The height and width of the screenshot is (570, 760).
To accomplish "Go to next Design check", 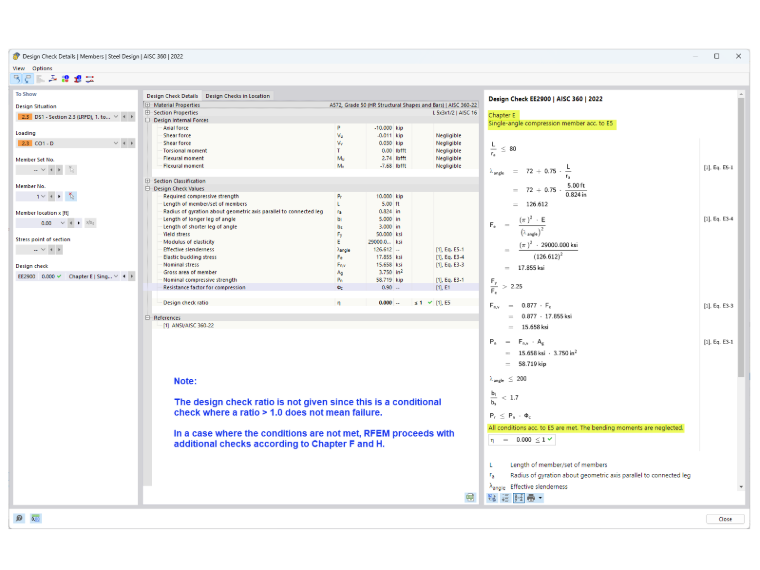I will point(131,276).
